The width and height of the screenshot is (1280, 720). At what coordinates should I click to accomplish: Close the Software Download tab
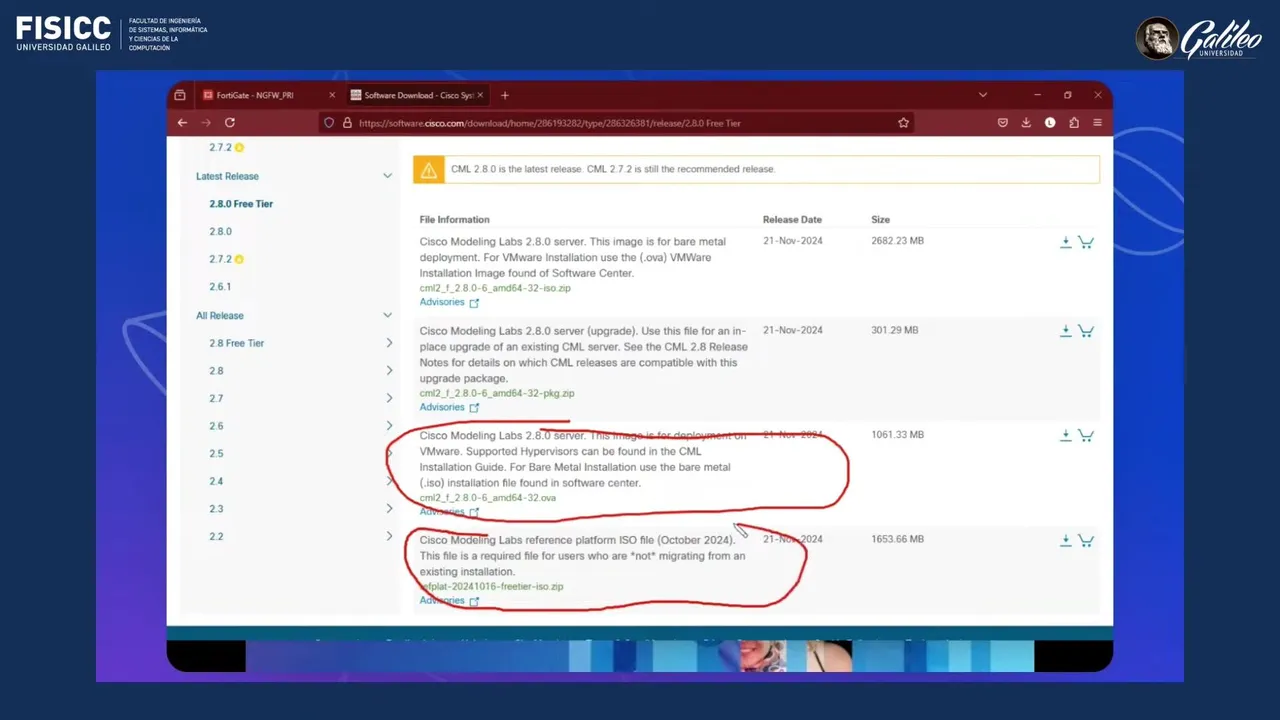point(480,95)
